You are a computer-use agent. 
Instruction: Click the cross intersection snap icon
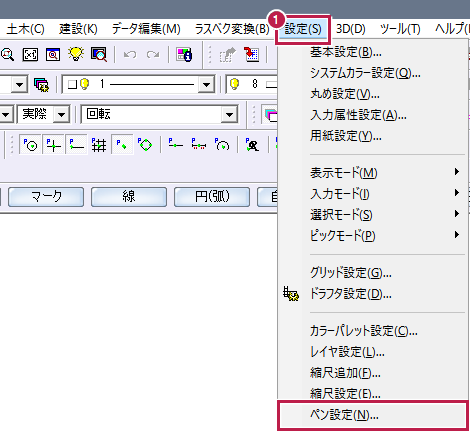coord(53,145)
